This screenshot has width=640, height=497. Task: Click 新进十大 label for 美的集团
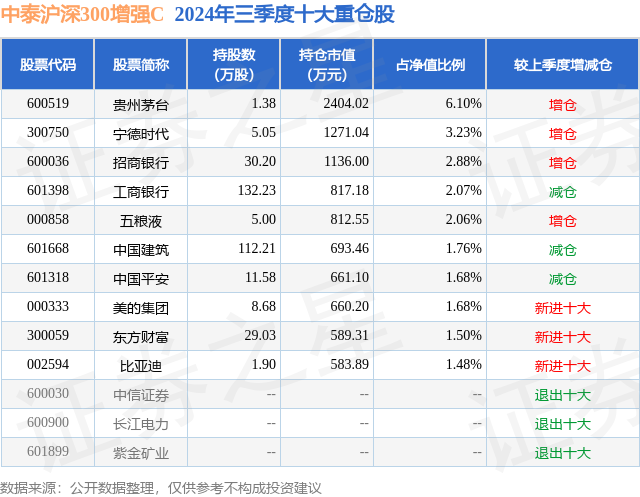[x=562, y=308]
